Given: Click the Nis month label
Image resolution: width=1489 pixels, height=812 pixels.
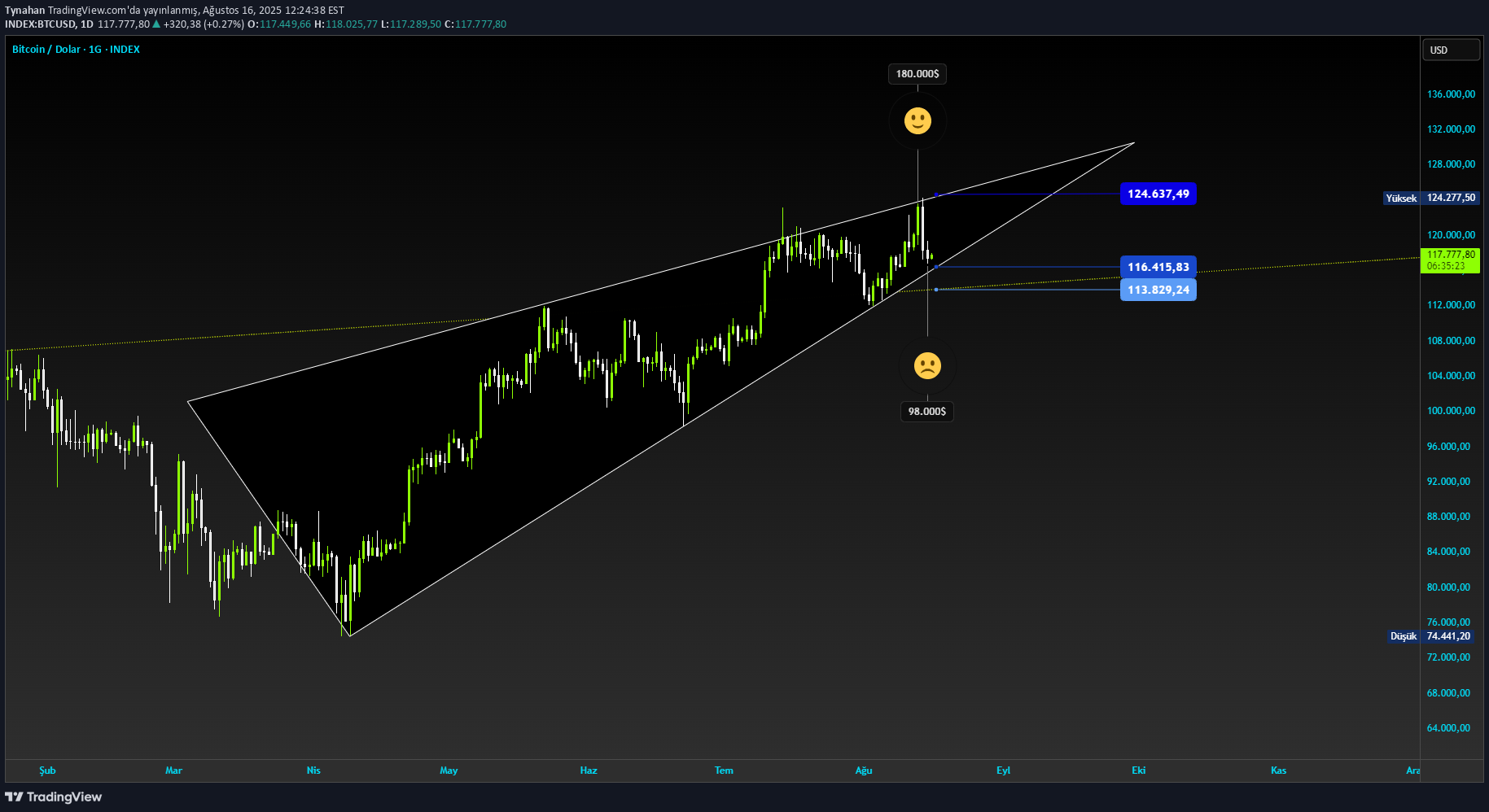Looking at the screenshot, I should (313, 771).
